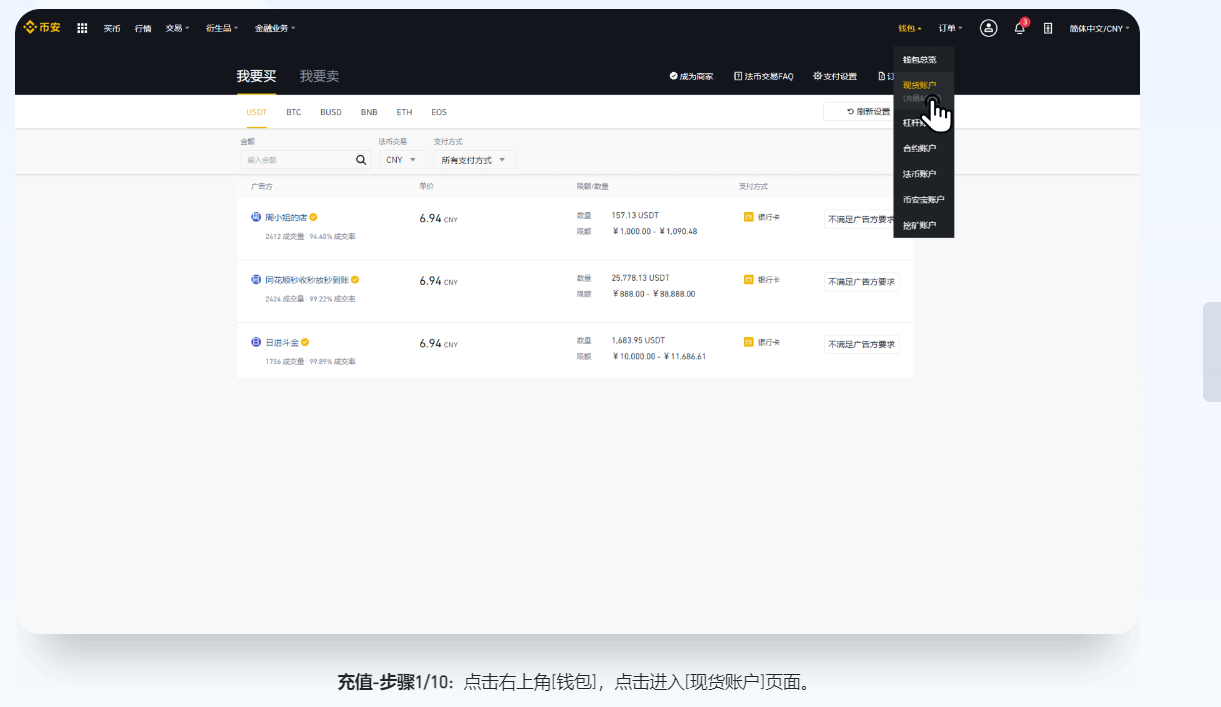Click the app download icon in header
The image size is (1221, 707).
coord(1047,28)
